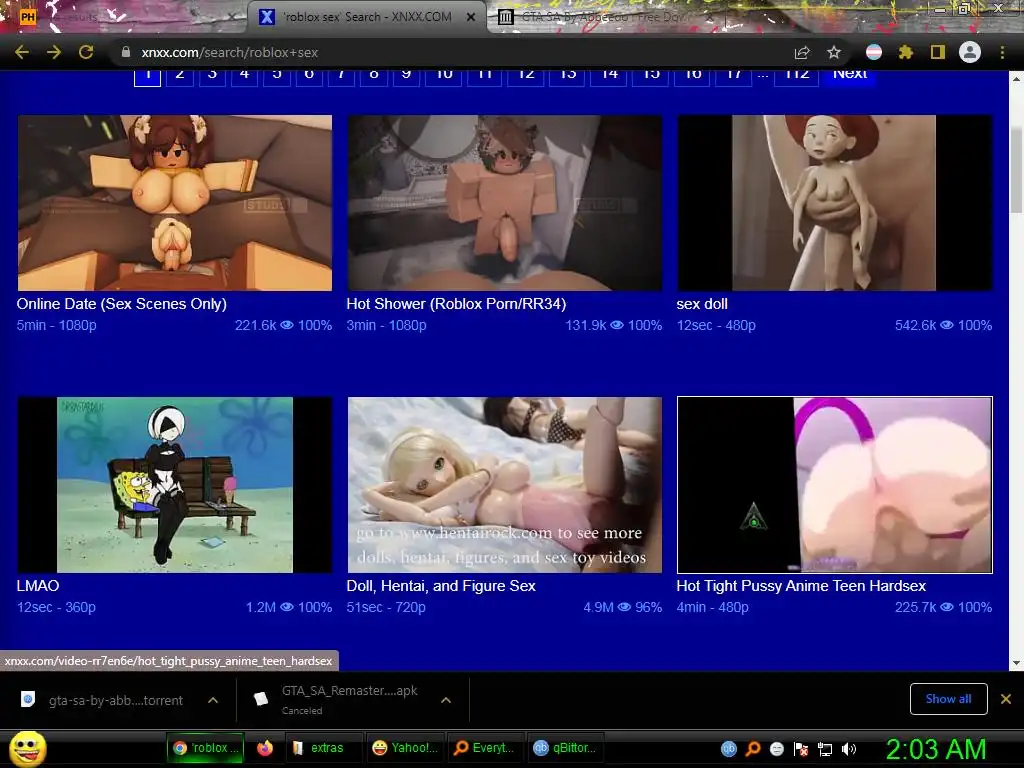The image size is (1024, 768).
Task: Click the 2:03 AM clock
Action: click(936, 749)
